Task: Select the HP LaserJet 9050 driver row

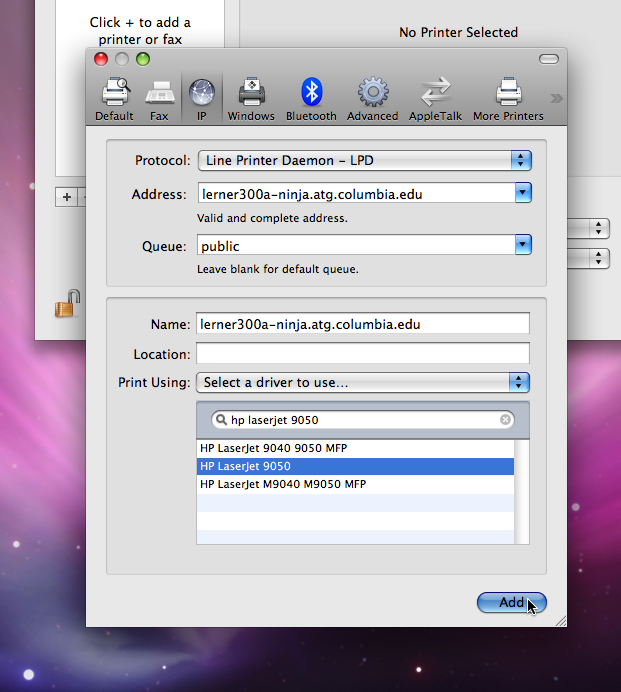Action: (x=355, y=466)
